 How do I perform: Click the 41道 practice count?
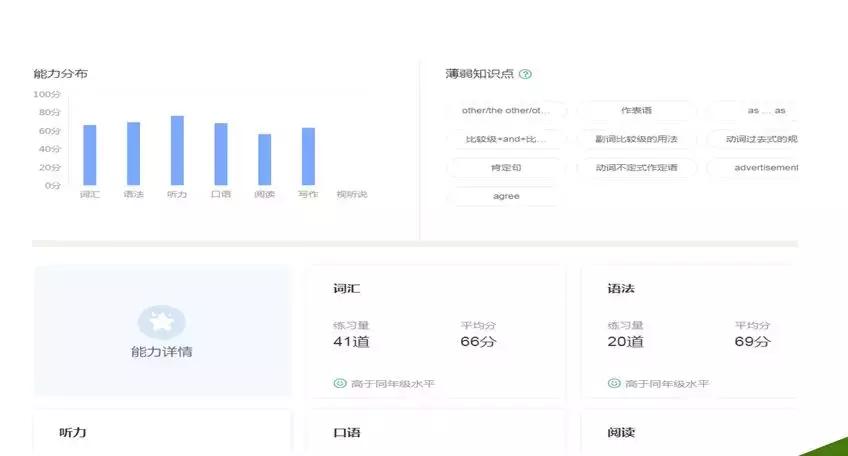click(x=352, y=341)
